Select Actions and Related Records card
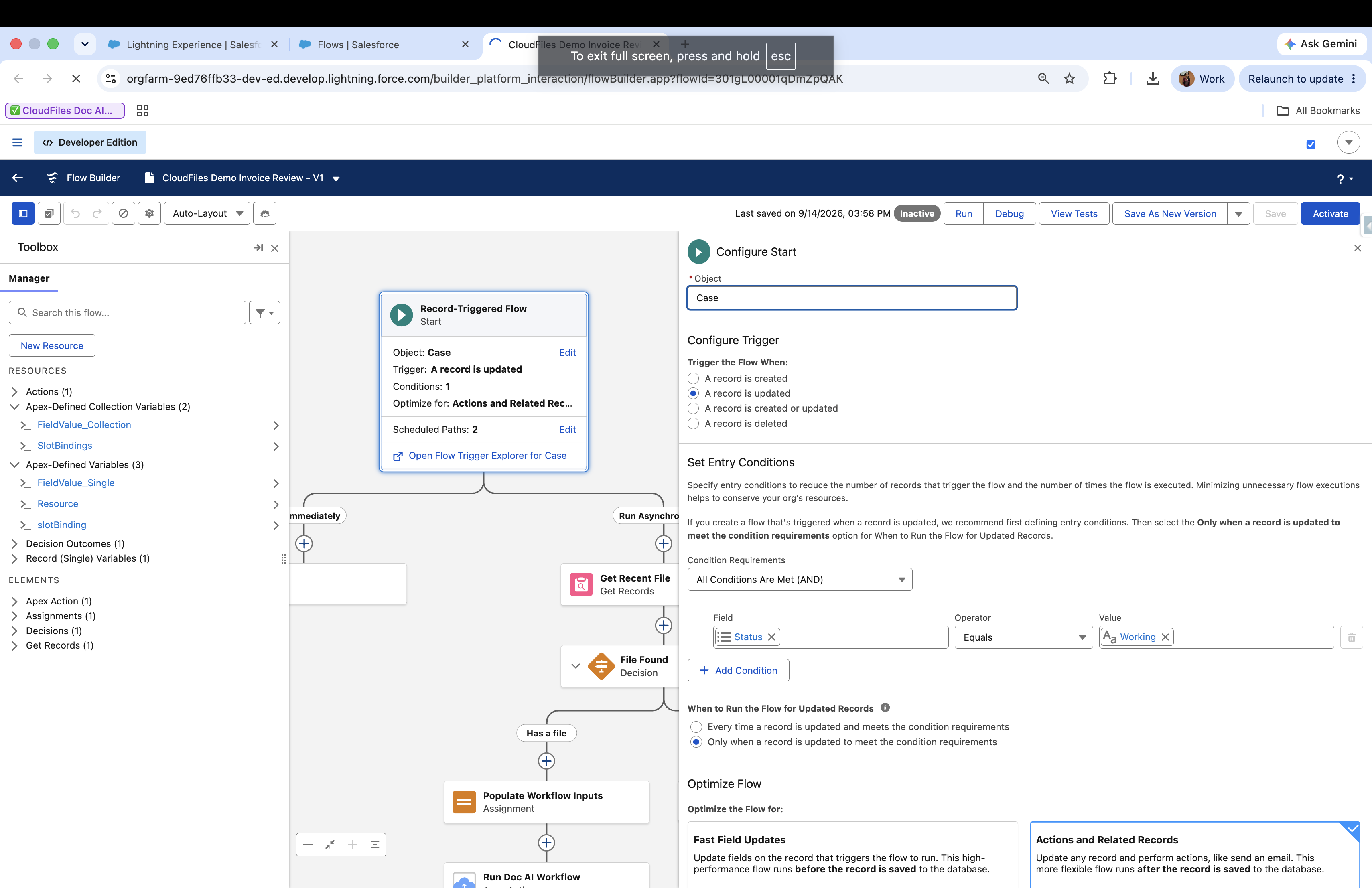1372x888 pixels. 1194,855
